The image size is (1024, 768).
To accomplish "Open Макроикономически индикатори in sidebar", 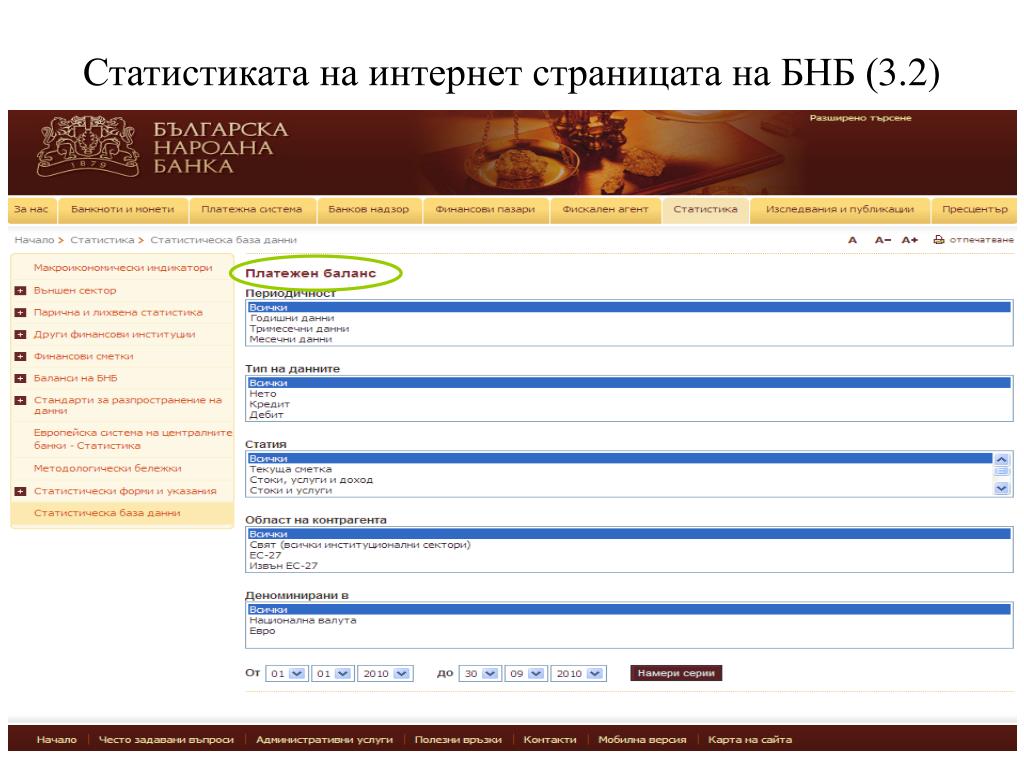I will coord(123,268).
